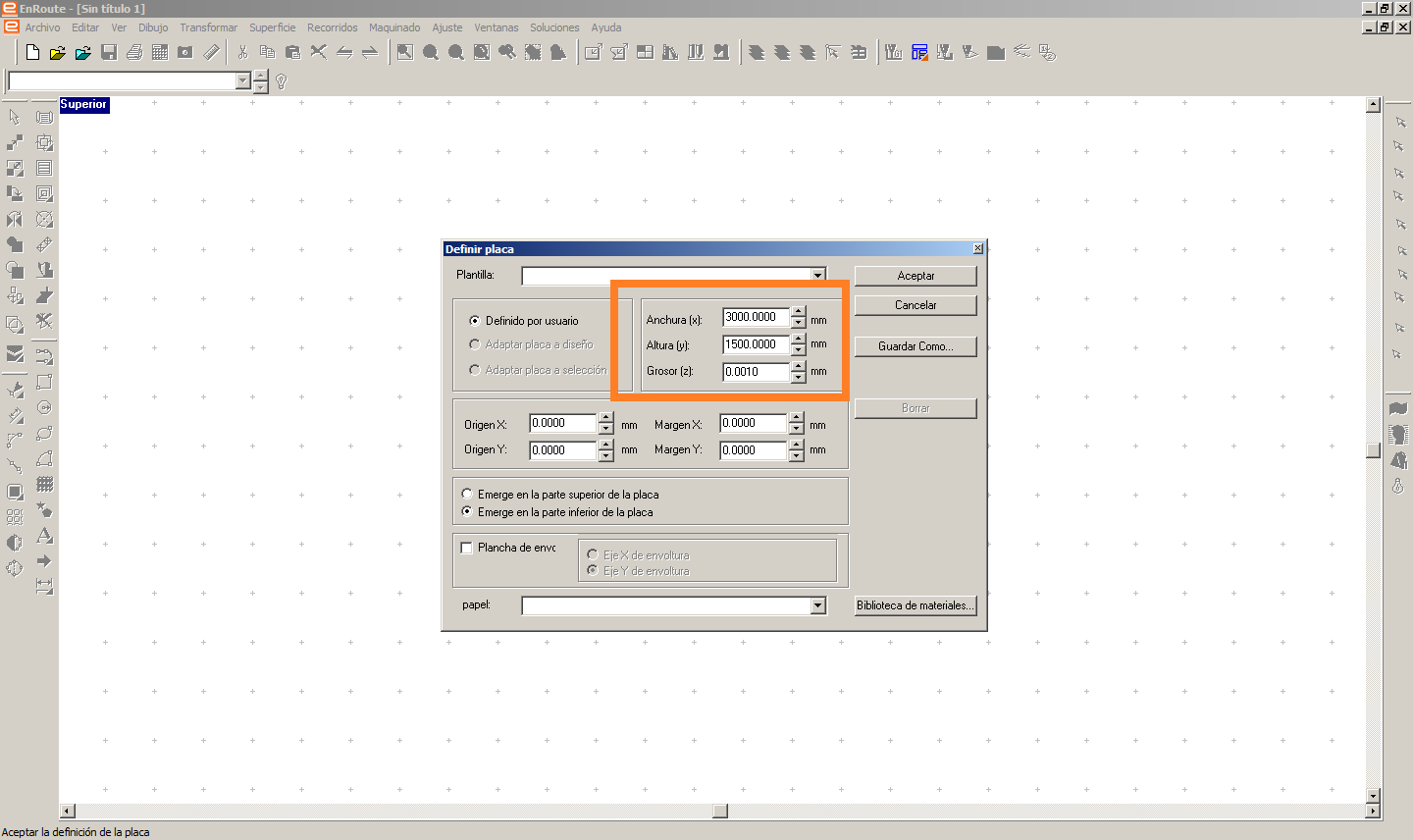Increase Margen X with up arrow
The width and height of the screenshot is (1413, 840).
tap(796, 418)
